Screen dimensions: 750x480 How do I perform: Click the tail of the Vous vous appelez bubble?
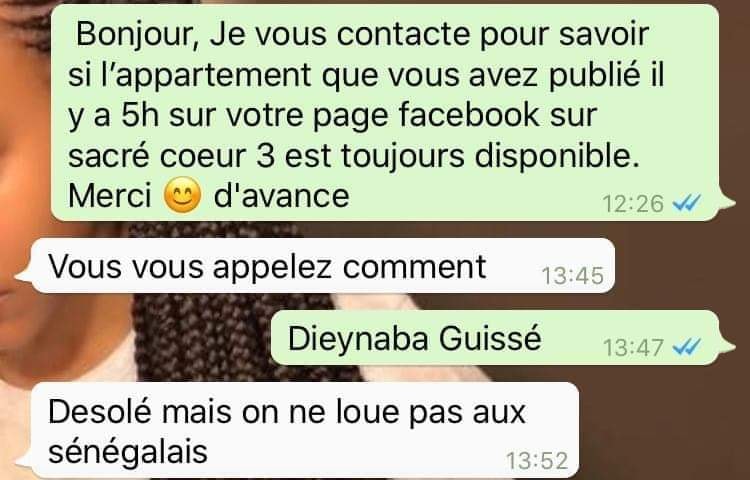pyautogui.click(x=24, y=275)
